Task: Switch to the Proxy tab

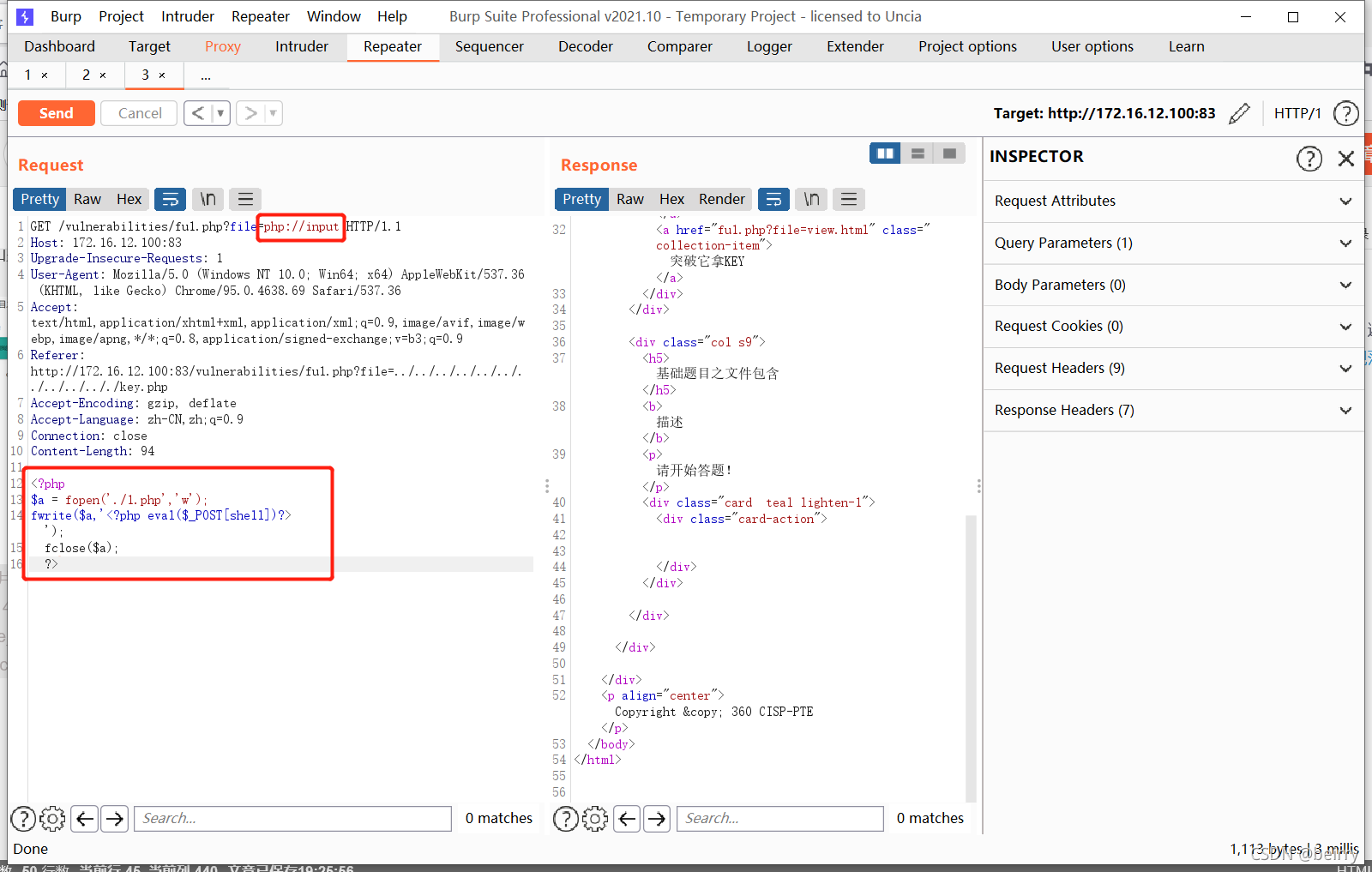Action: (x=222, y=46)
